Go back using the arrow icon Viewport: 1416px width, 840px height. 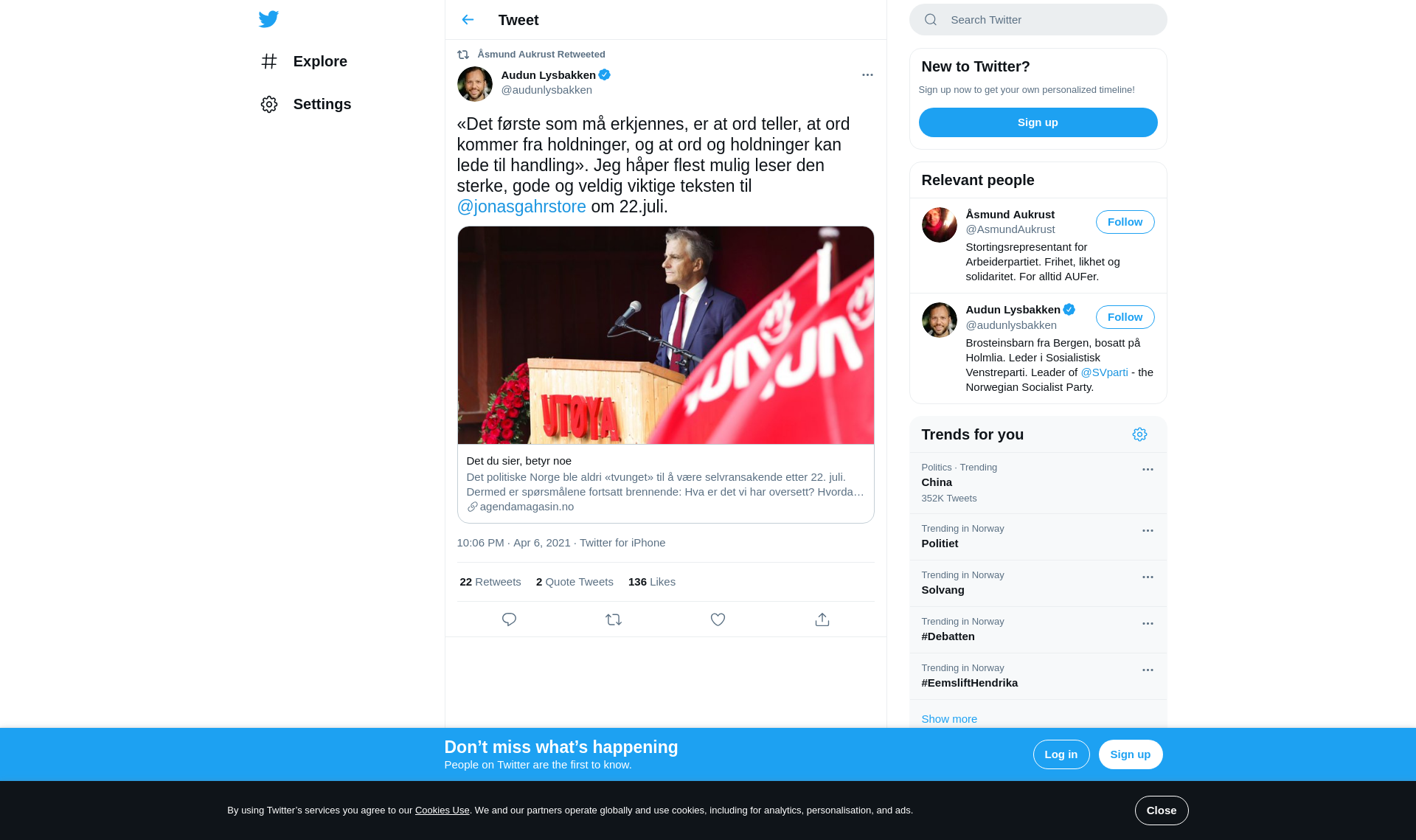[468, 20]
